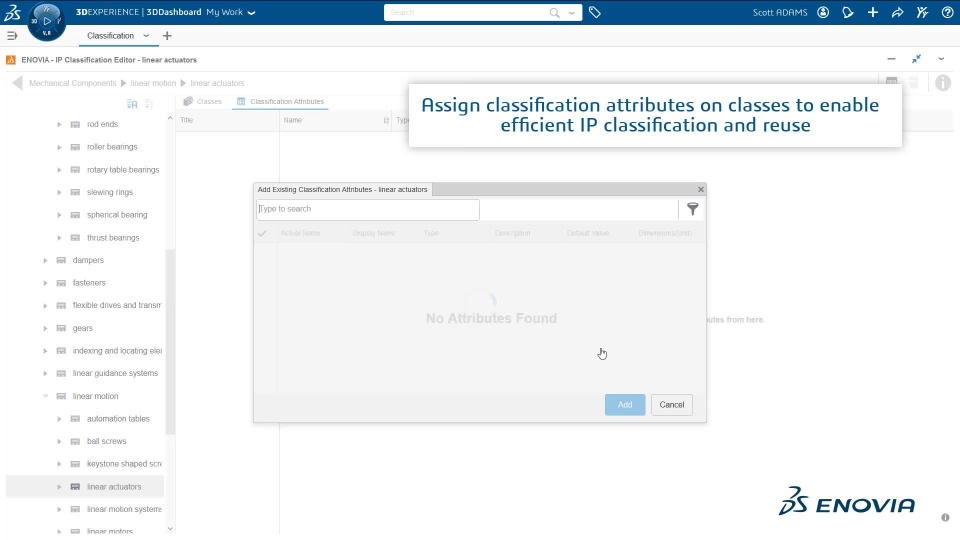
Task: Expand the roller bearings node
Action: pyautogui.click(x=59, y=147)
